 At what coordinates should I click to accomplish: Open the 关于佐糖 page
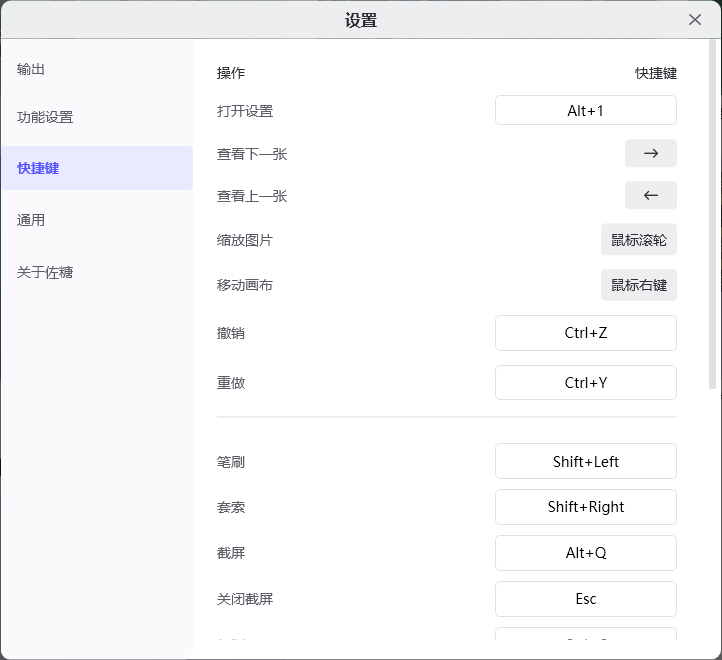45,272
